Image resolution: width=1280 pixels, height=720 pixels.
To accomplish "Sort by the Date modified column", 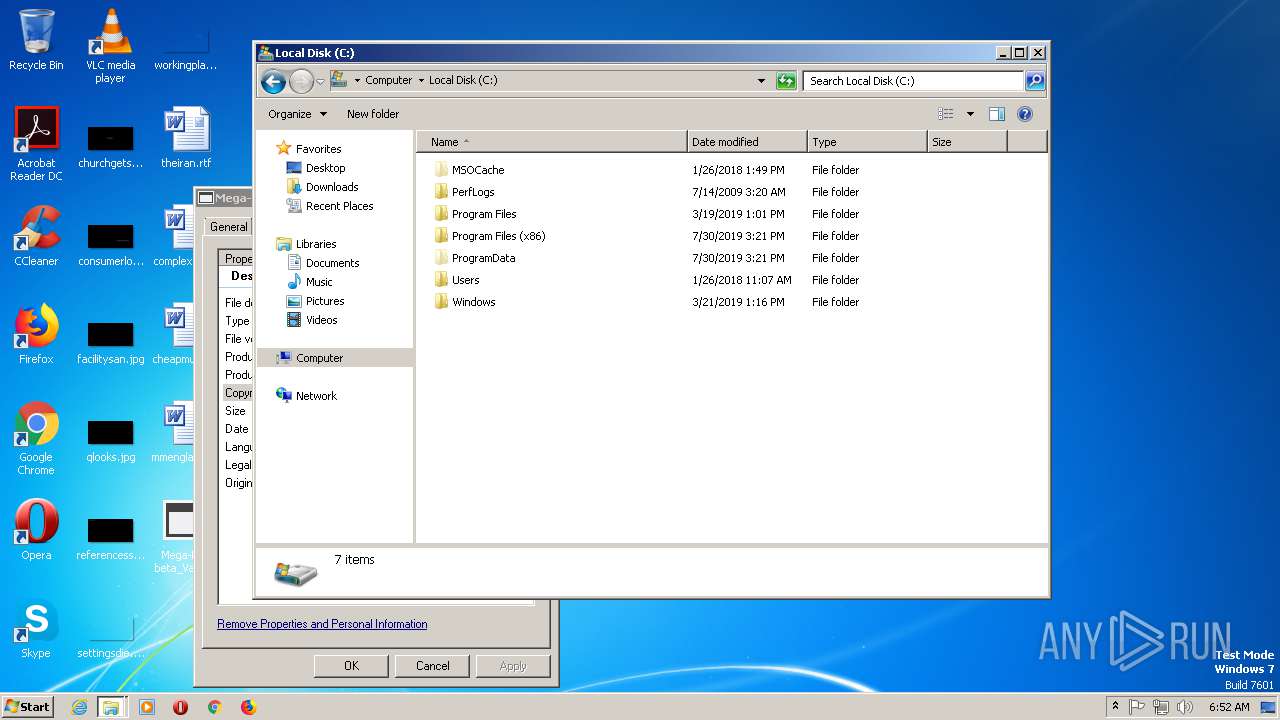I will [x=747, y=142].
